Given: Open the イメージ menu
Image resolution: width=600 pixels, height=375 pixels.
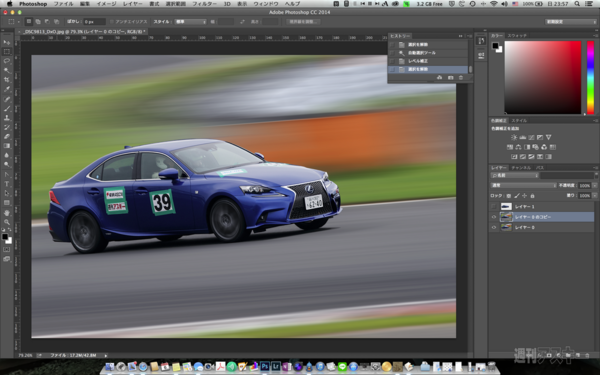Looking at the screenshot, I should point(106,4).
